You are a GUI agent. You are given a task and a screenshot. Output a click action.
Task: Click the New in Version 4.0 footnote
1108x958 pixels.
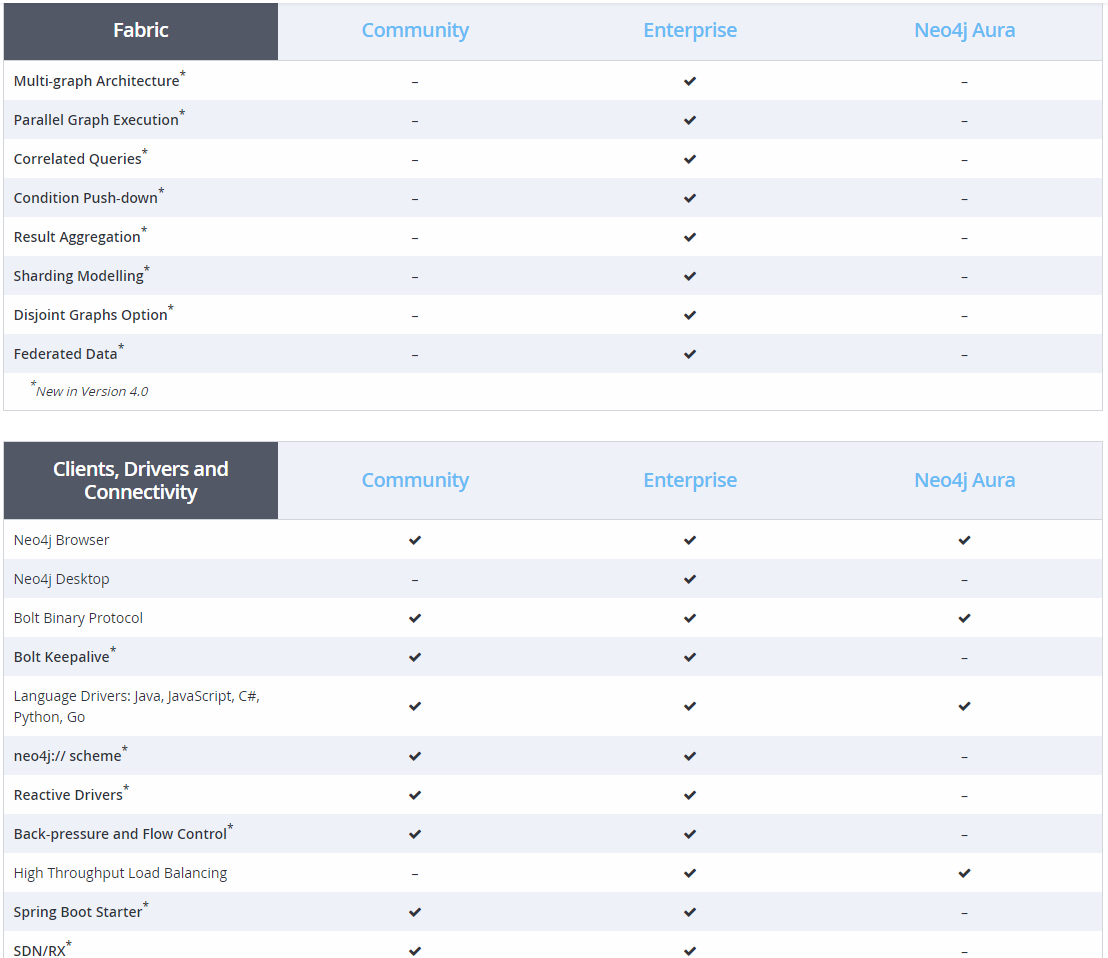[x=89, y=390]
